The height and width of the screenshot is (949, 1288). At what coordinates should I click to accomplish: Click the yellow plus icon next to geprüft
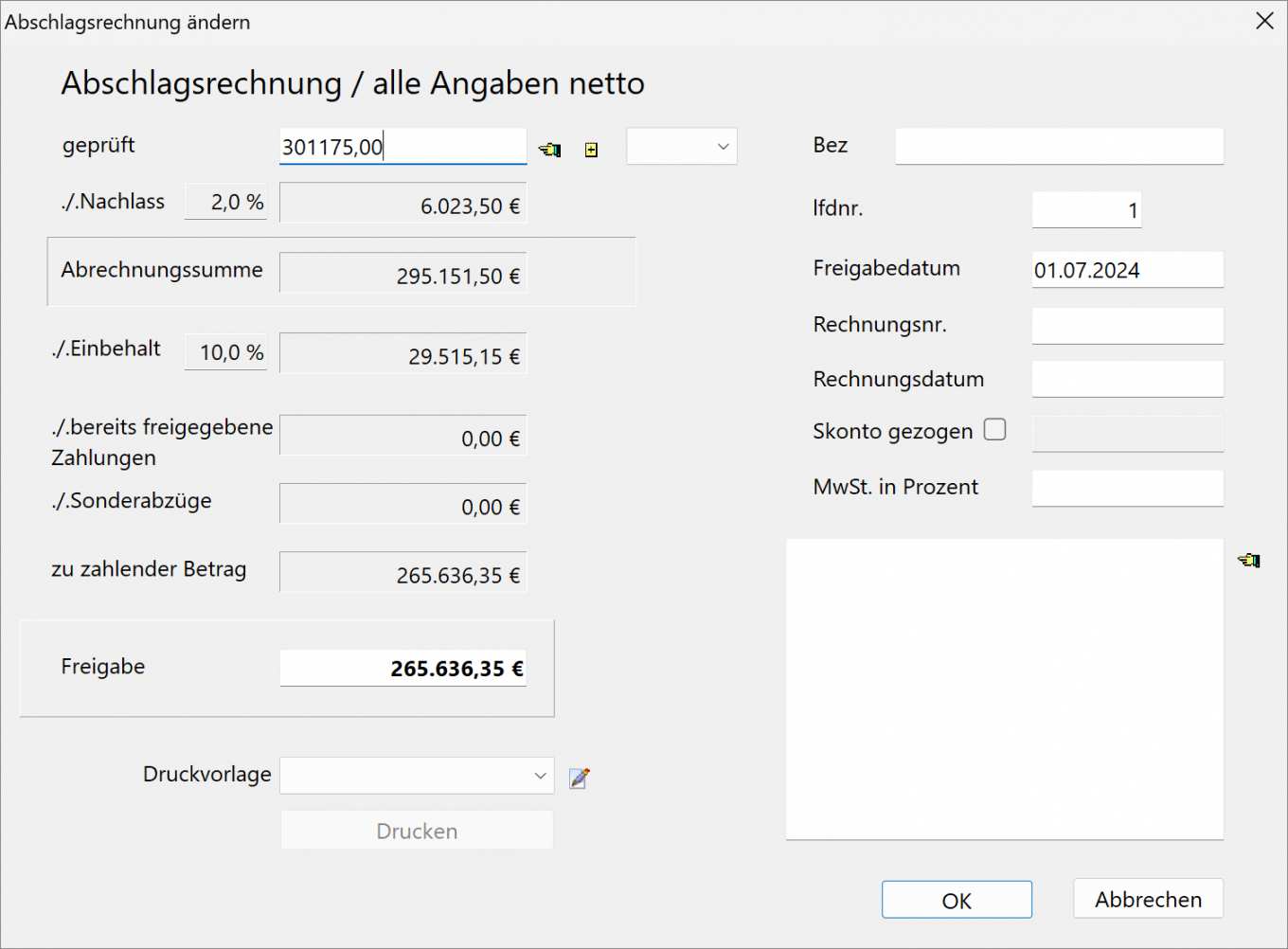point(591,150)
